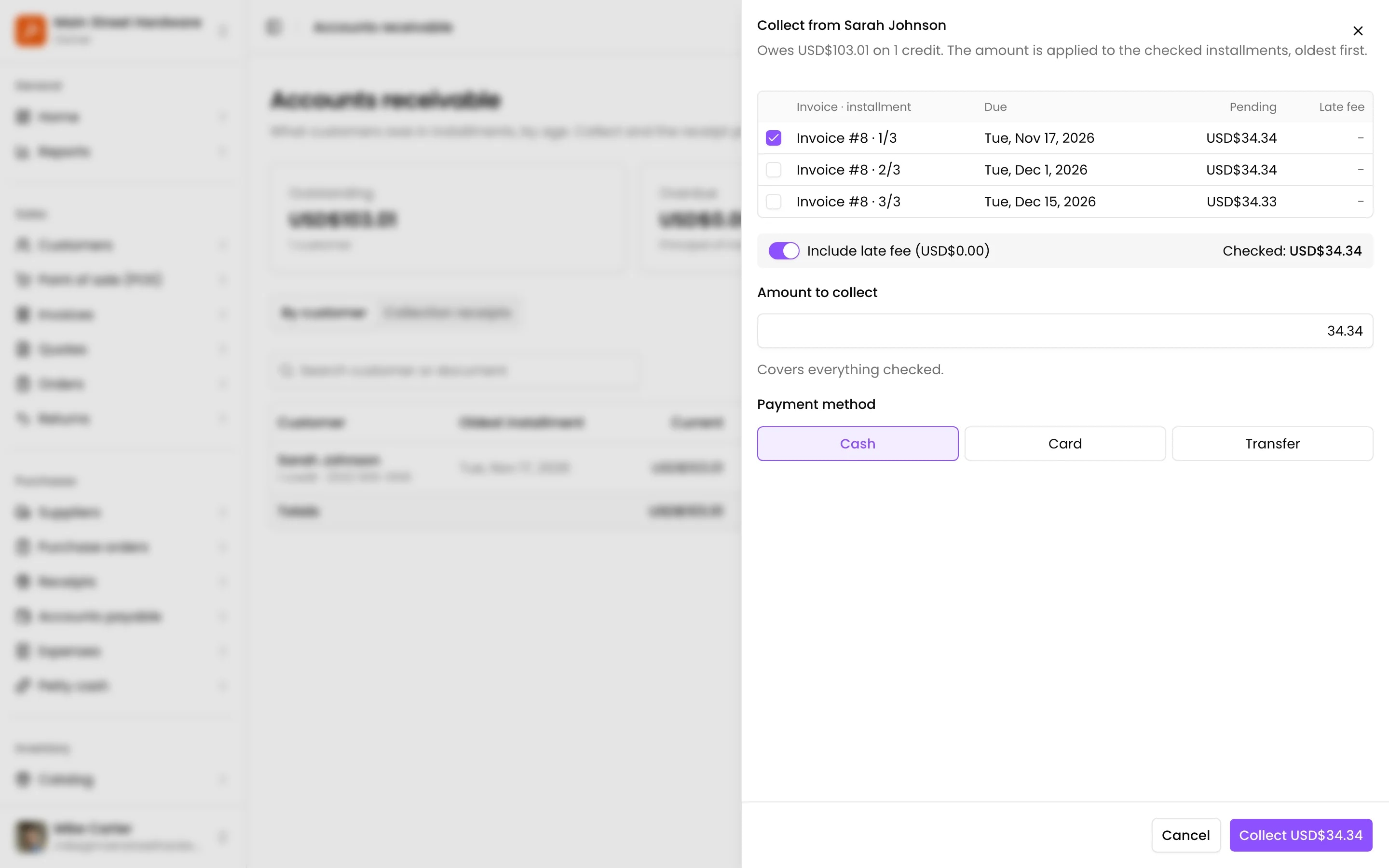Click the 'Invoice · installment' column header
Image resolution: width=1389 pixels, height=868 pixels.
(x=853, y=107)
